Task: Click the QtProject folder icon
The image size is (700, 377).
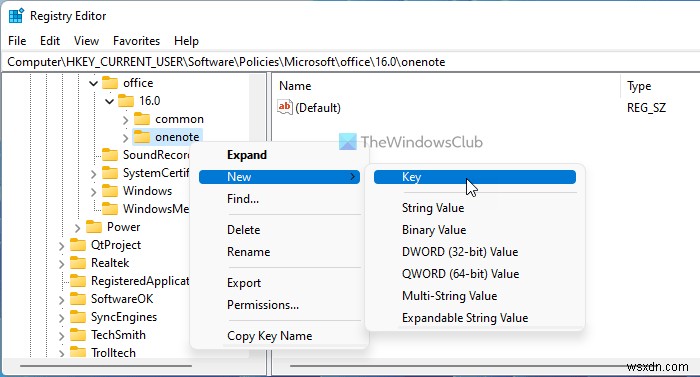Action: (x=78, y=245)
